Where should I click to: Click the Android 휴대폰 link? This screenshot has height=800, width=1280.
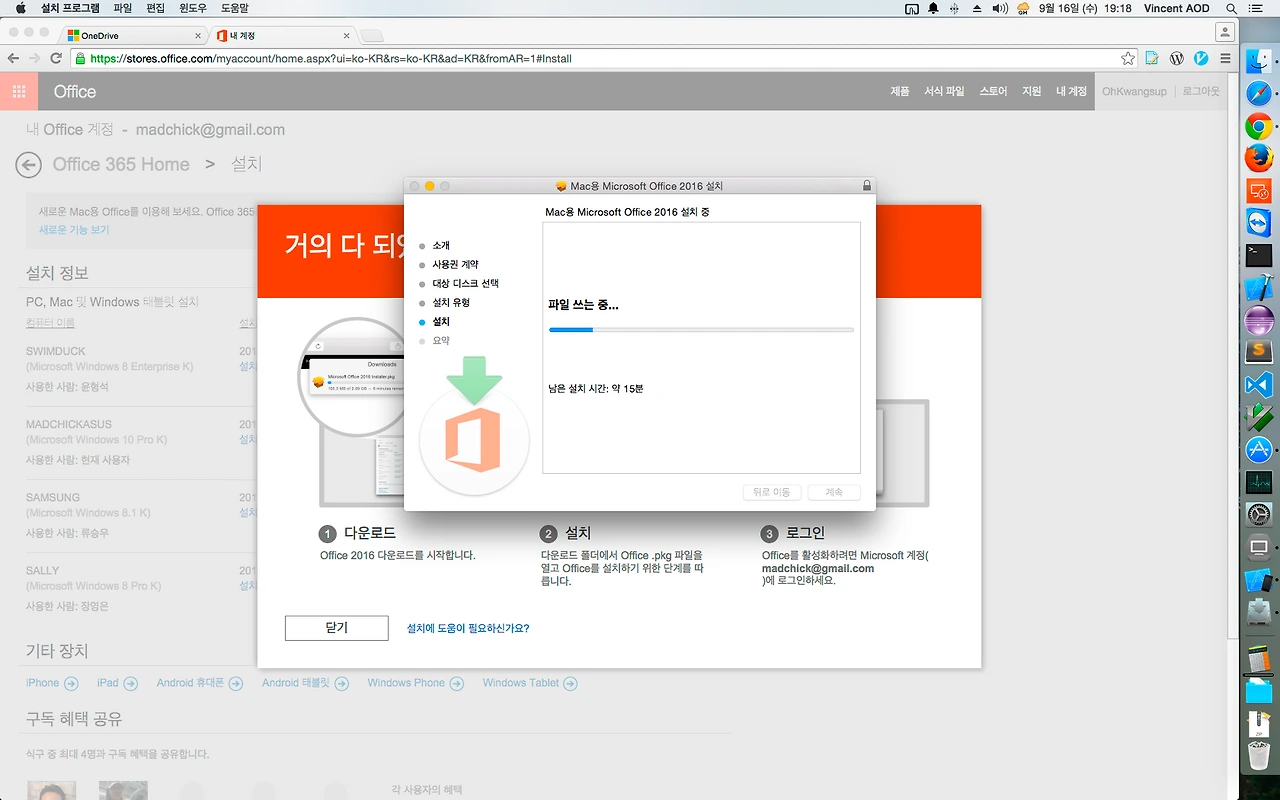pyautogui.click(x=200, y=683)
